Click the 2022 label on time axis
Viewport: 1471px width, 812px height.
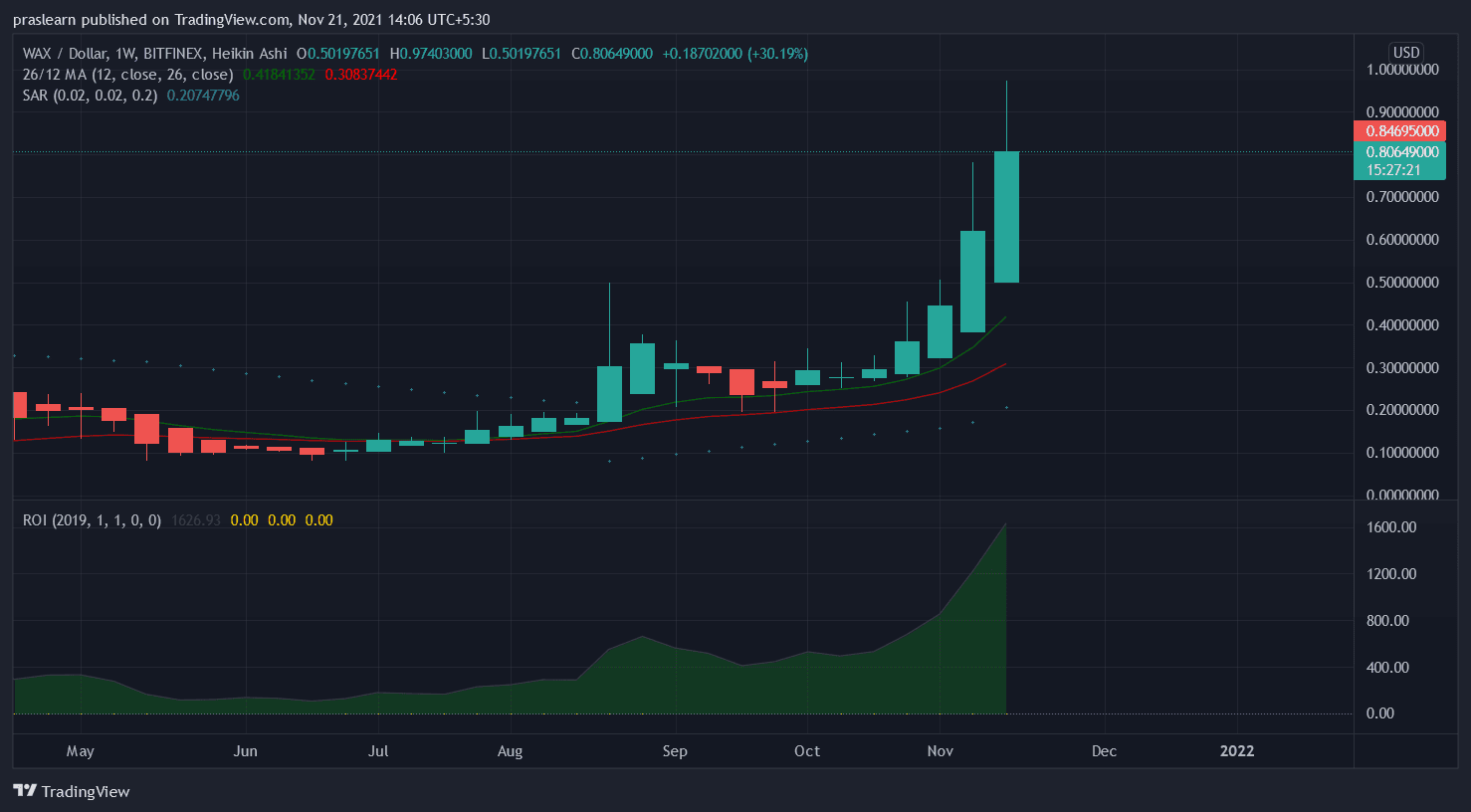(1237, 751)
